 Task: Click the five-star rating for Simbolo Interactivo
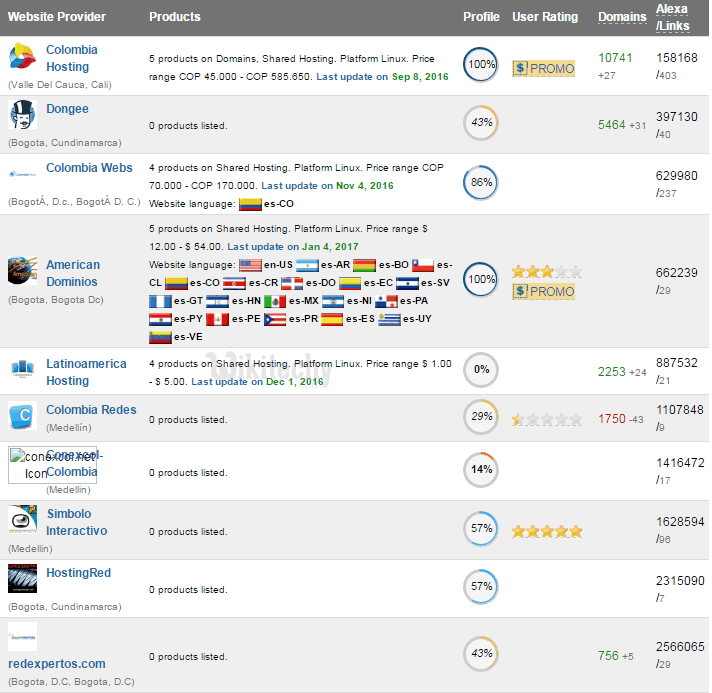[546, 531]
